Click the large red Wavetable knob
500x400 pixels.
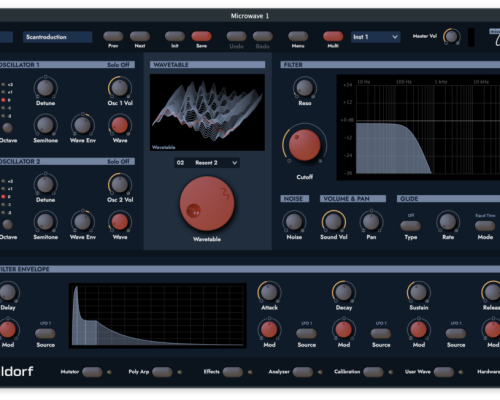coord(207,204)
